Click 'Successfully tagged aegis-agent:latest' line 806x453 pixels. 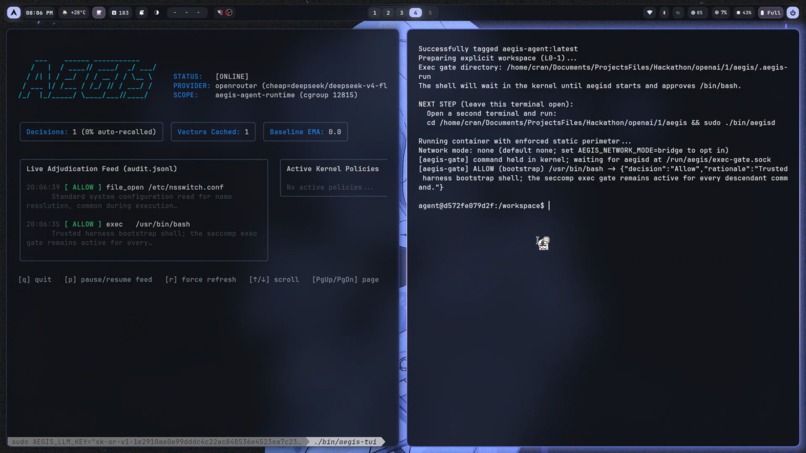[x=498, y=49]
